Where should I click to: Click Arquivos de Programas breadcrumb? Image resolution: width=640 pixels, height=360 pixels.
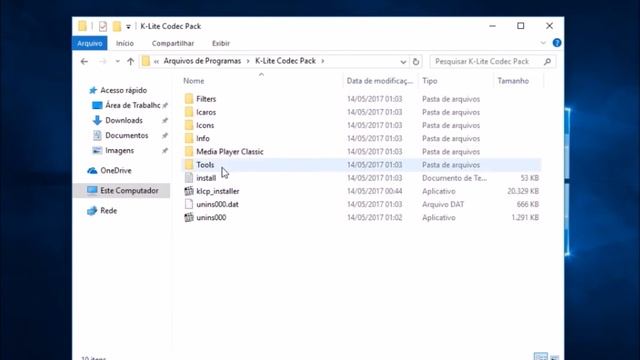pos(202,61)
